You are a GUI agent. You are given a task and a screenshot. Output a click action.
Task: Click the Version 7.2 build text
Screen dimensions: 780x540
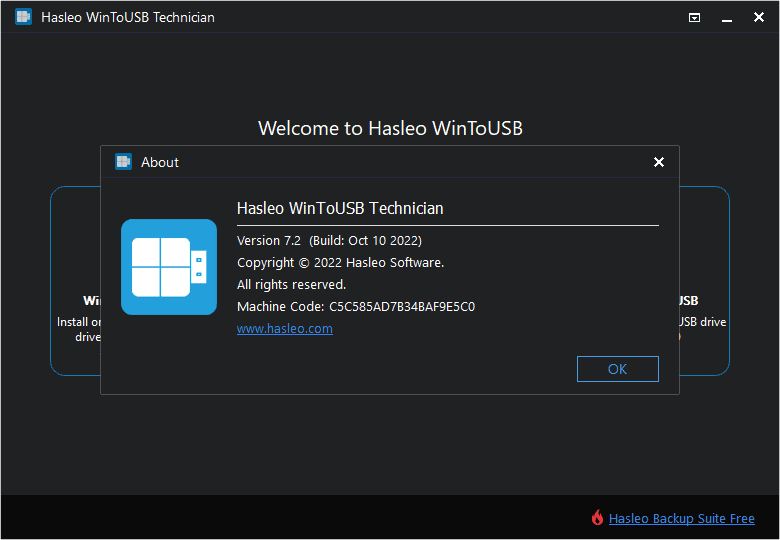(329, 241)
